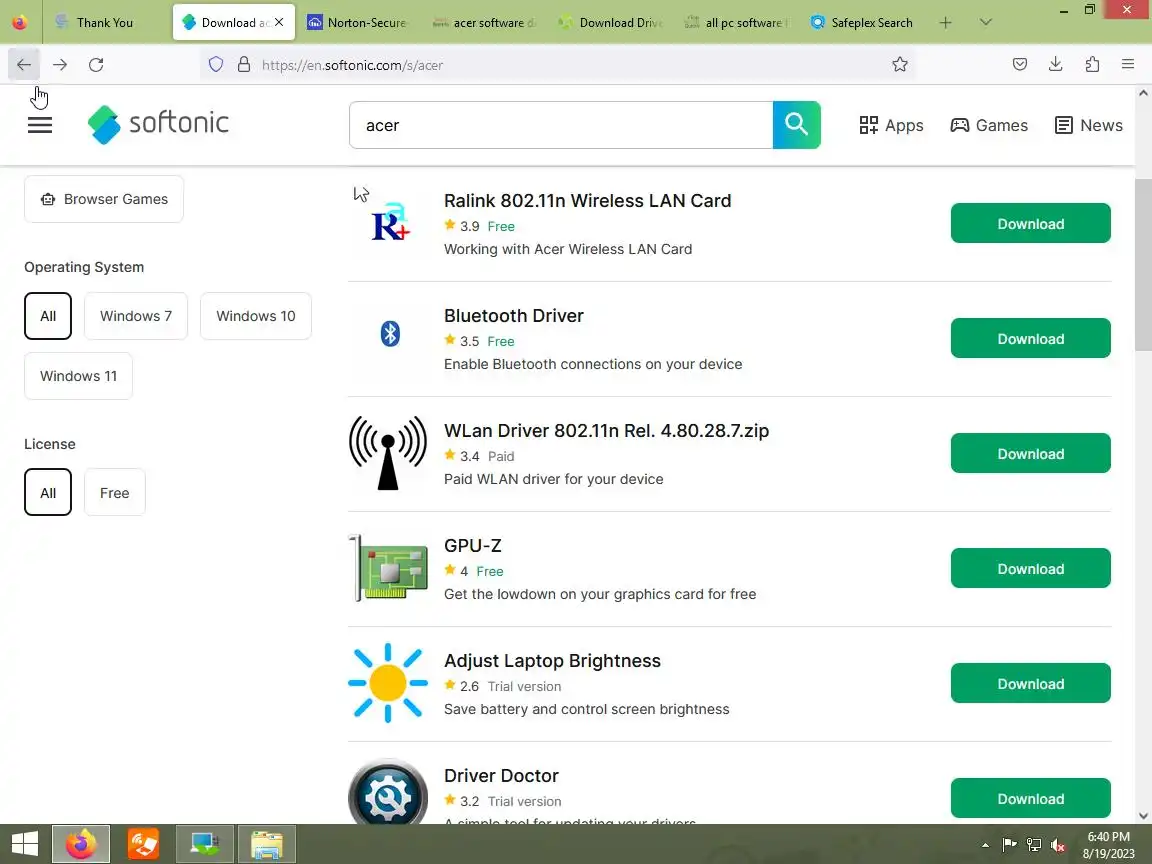This screenshot has height=864, width=1152.
Task: Switch to the Thank You tab
Action: [x=105, y=23]
